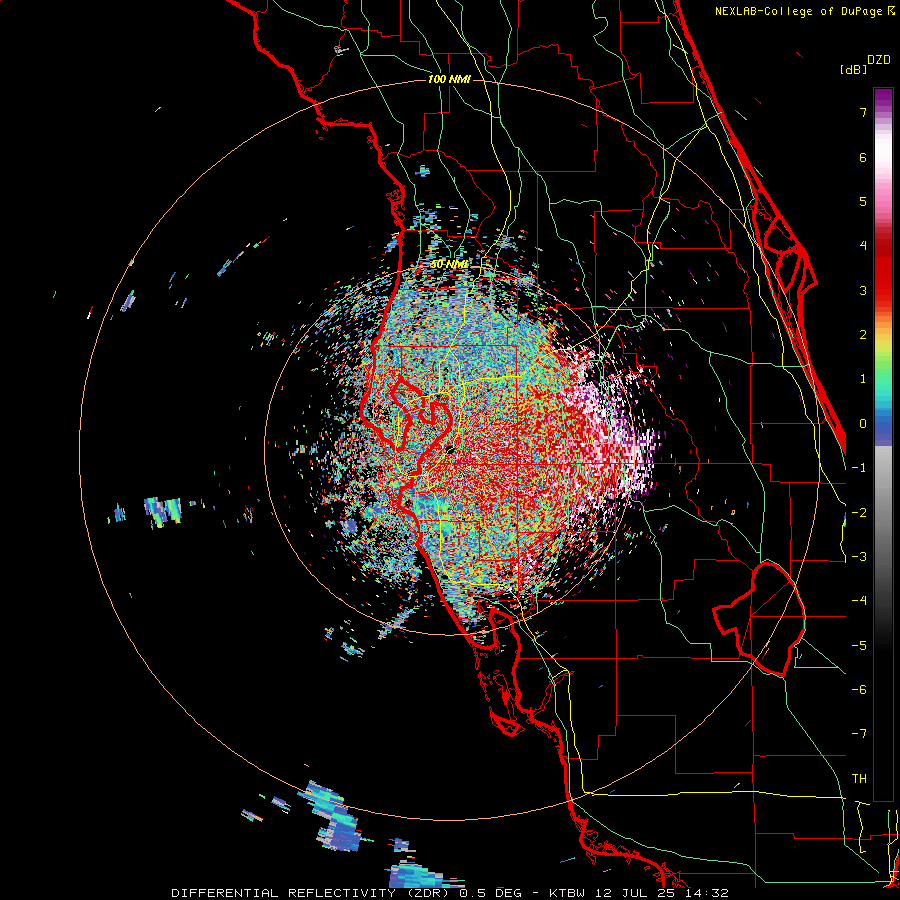The width and height of the screenshot is (900, 900).
Task: Click the [dB] units label
Action: click(854, 70)
